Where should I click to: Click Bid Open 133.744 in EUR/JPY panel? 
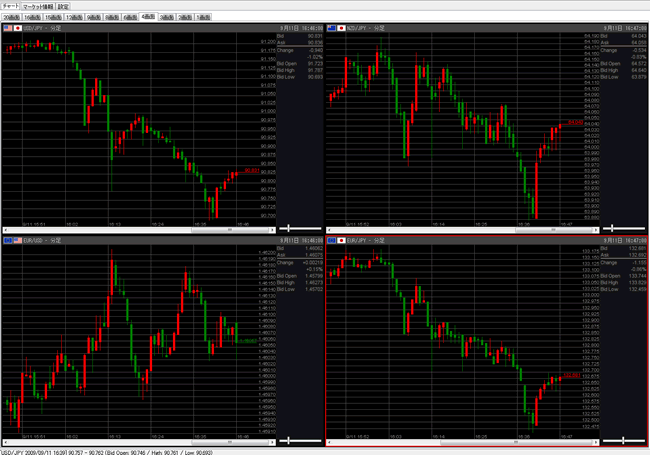[638, 276]
